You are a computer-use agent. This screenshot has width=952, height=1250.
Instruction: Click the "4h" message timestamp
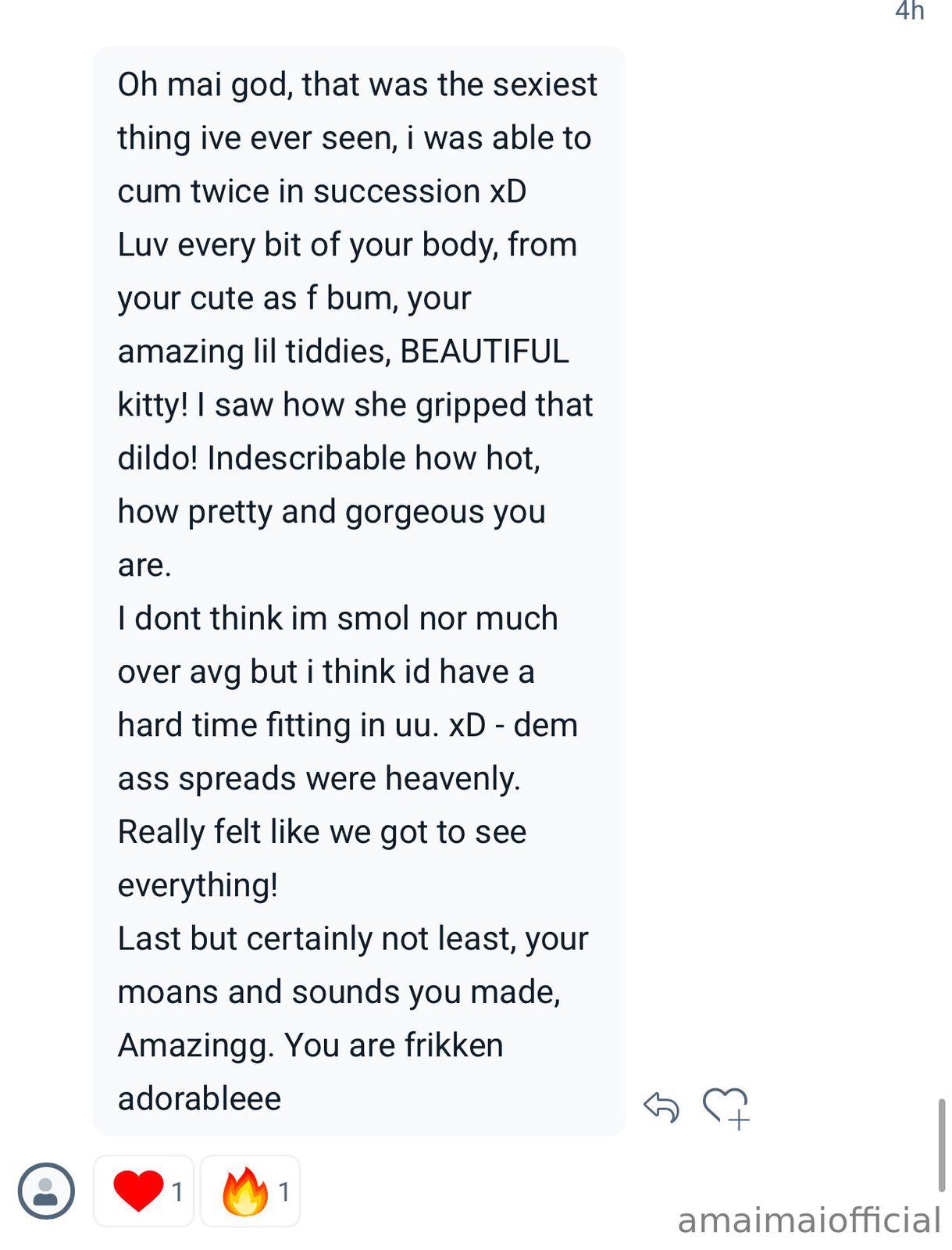[x=910, y=11]
